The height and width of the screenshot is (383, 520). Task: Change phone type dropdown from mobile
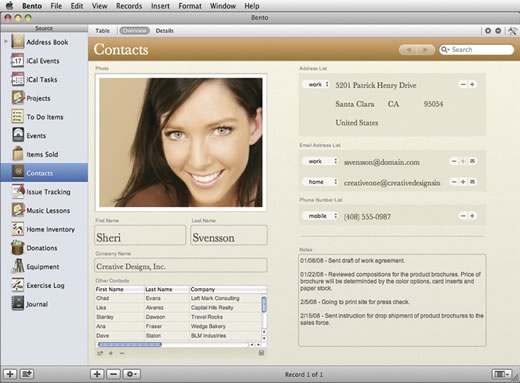321,216
